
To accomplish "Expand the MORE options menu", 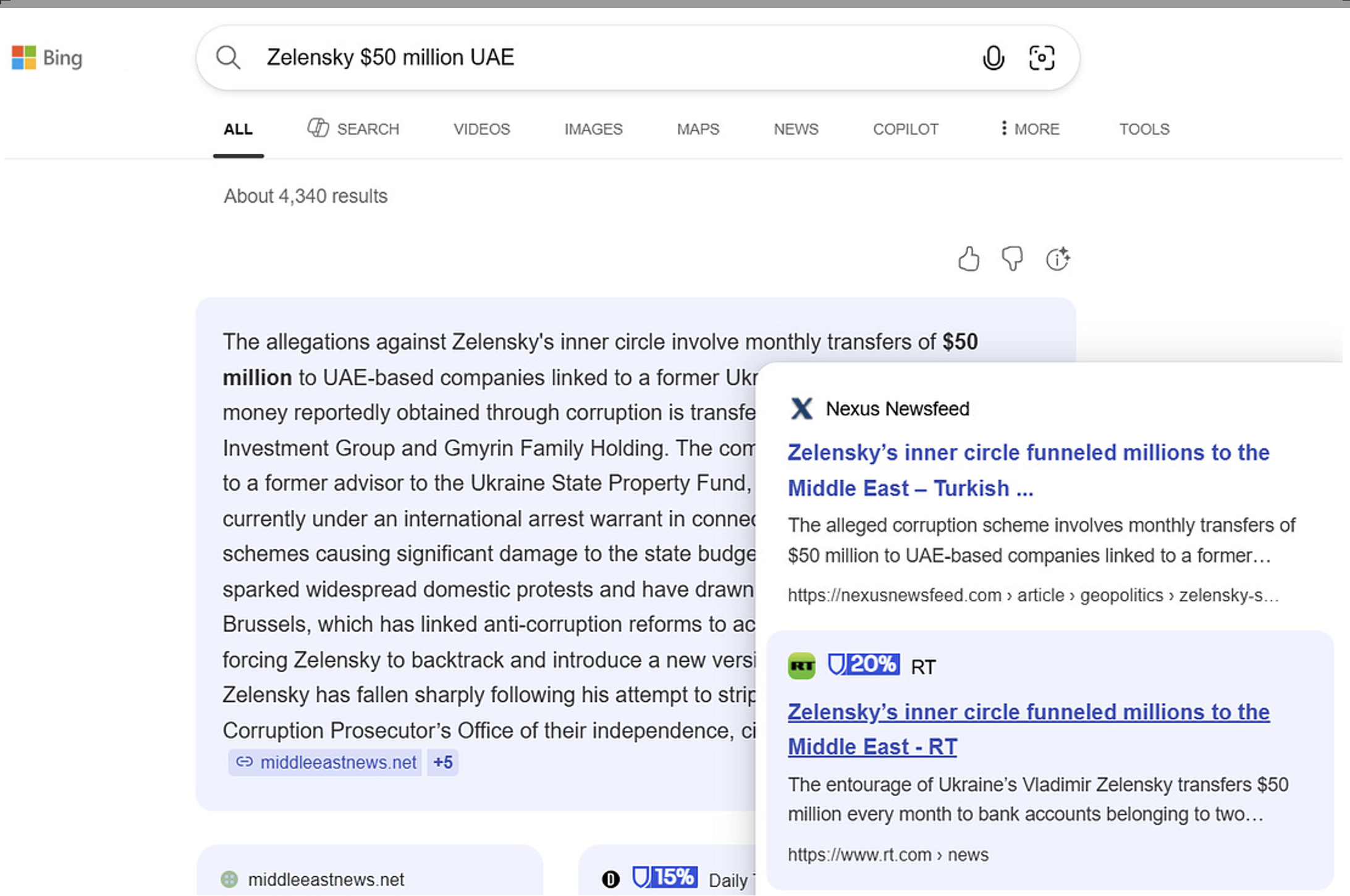I will click(1029, 129).
